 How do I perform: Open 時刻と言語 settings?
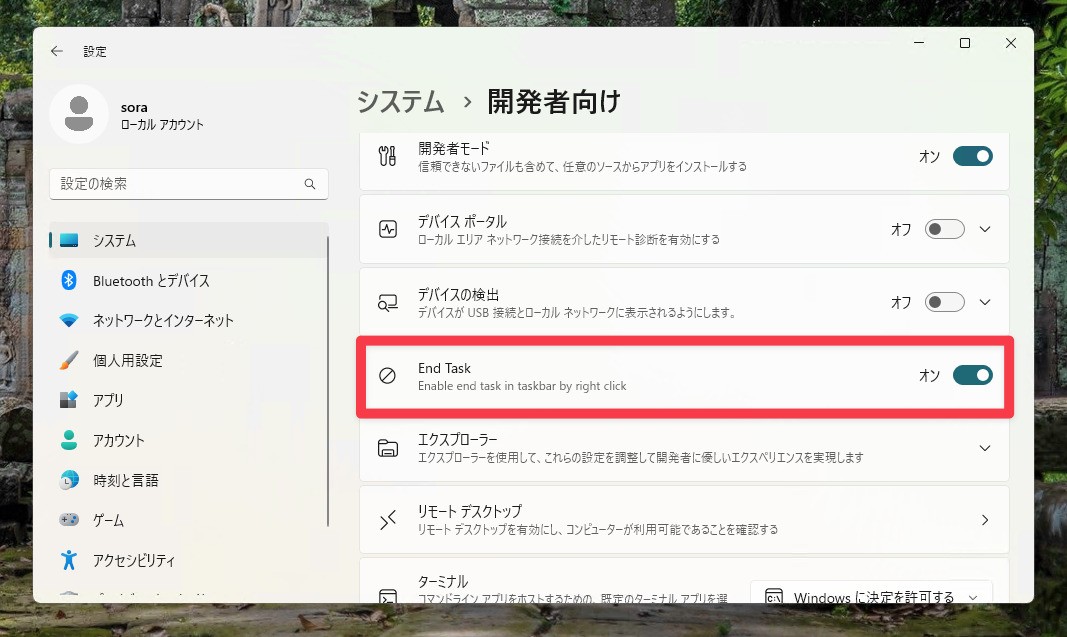188,480
